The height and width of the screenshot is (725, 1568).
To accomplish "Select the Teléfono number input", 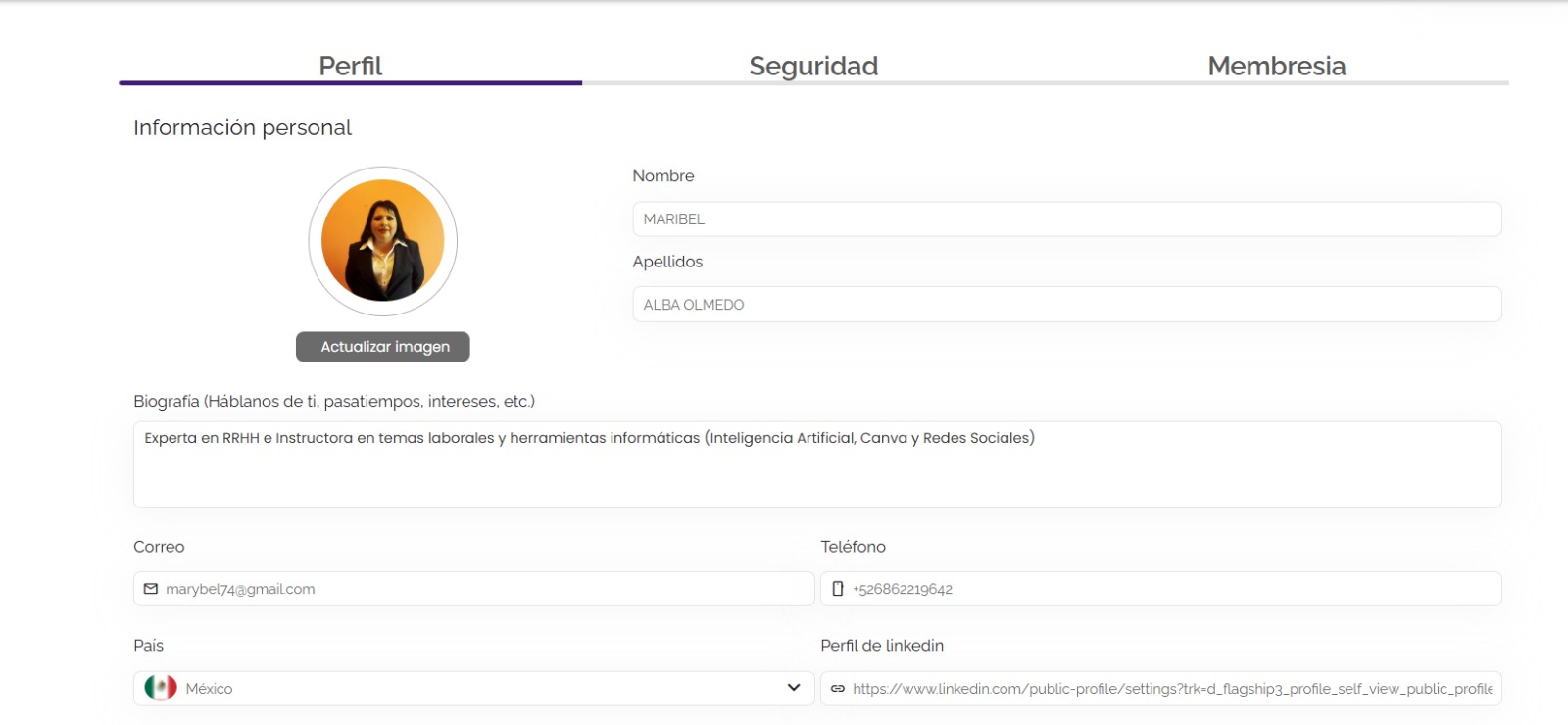I will [1166, 589].
